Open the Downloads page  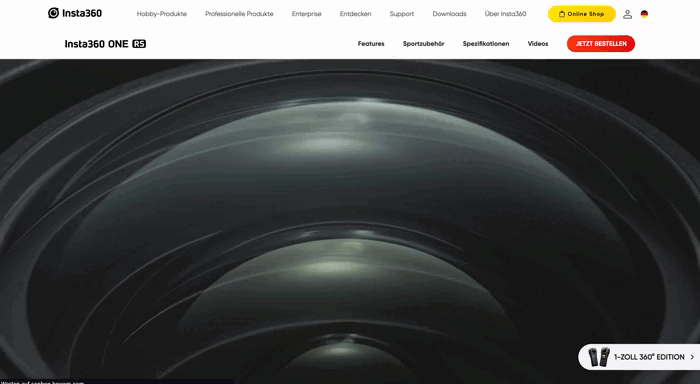(450, 14)
